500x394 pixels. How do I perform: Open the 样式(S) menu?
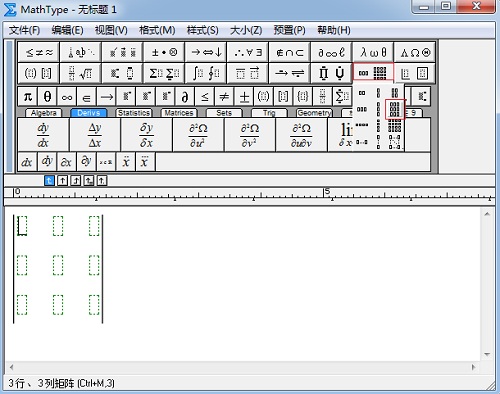203,30
